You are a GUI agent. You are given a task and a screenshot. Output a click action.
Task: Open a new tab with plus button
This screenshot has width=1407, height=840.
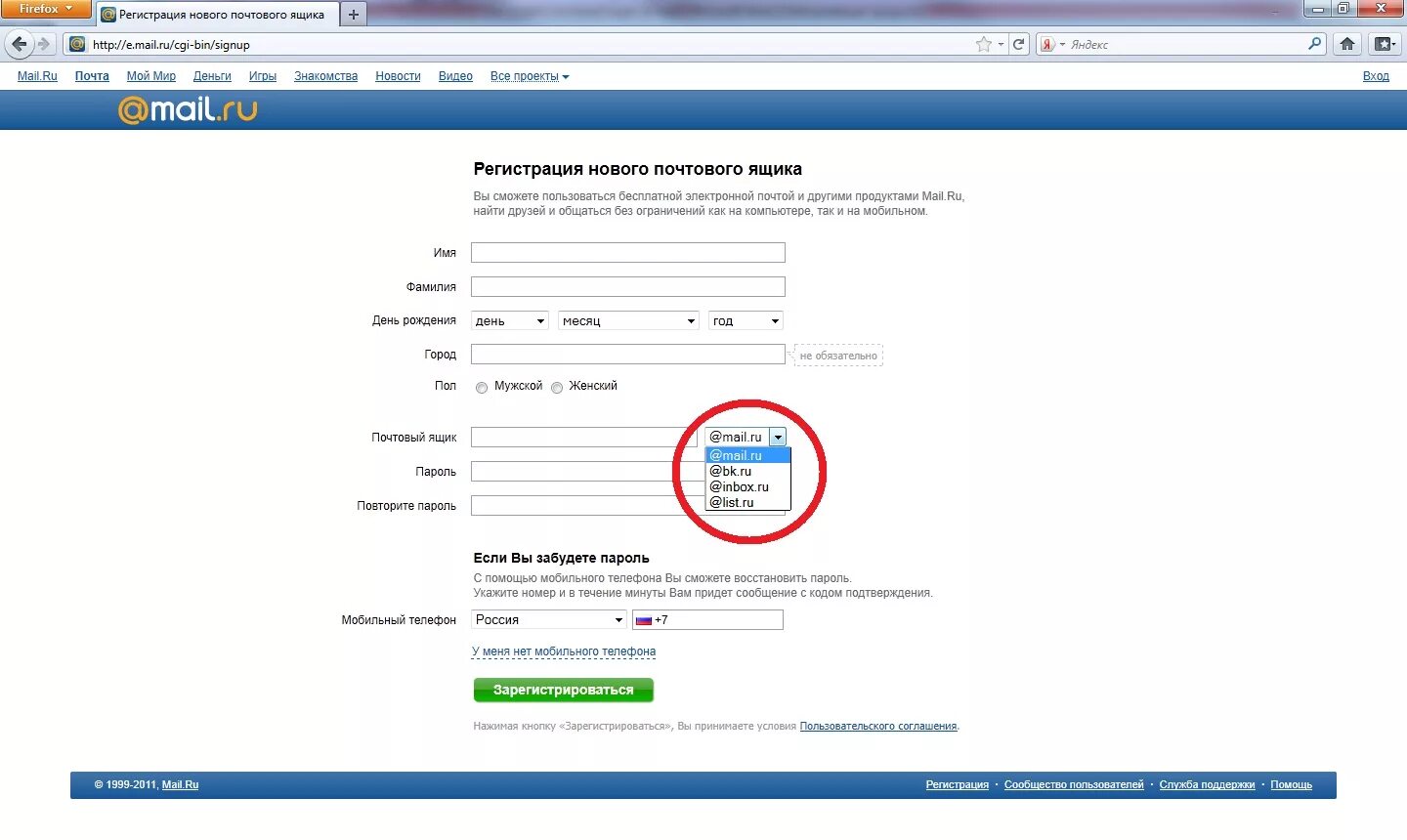(x=354, y=15)
